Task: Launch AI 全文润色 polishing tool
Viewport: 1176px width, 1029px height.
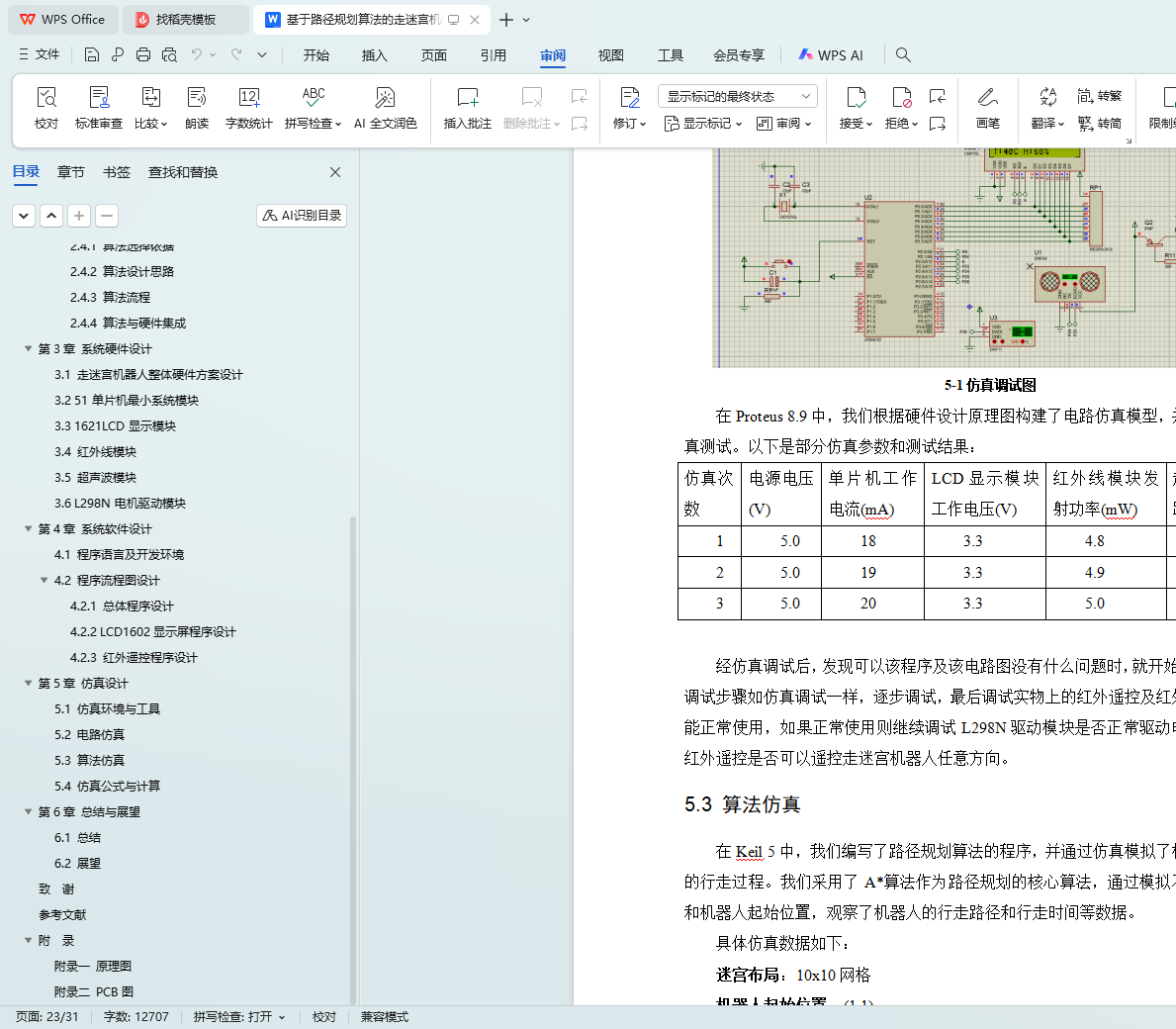Action: (x=386, y=108)
